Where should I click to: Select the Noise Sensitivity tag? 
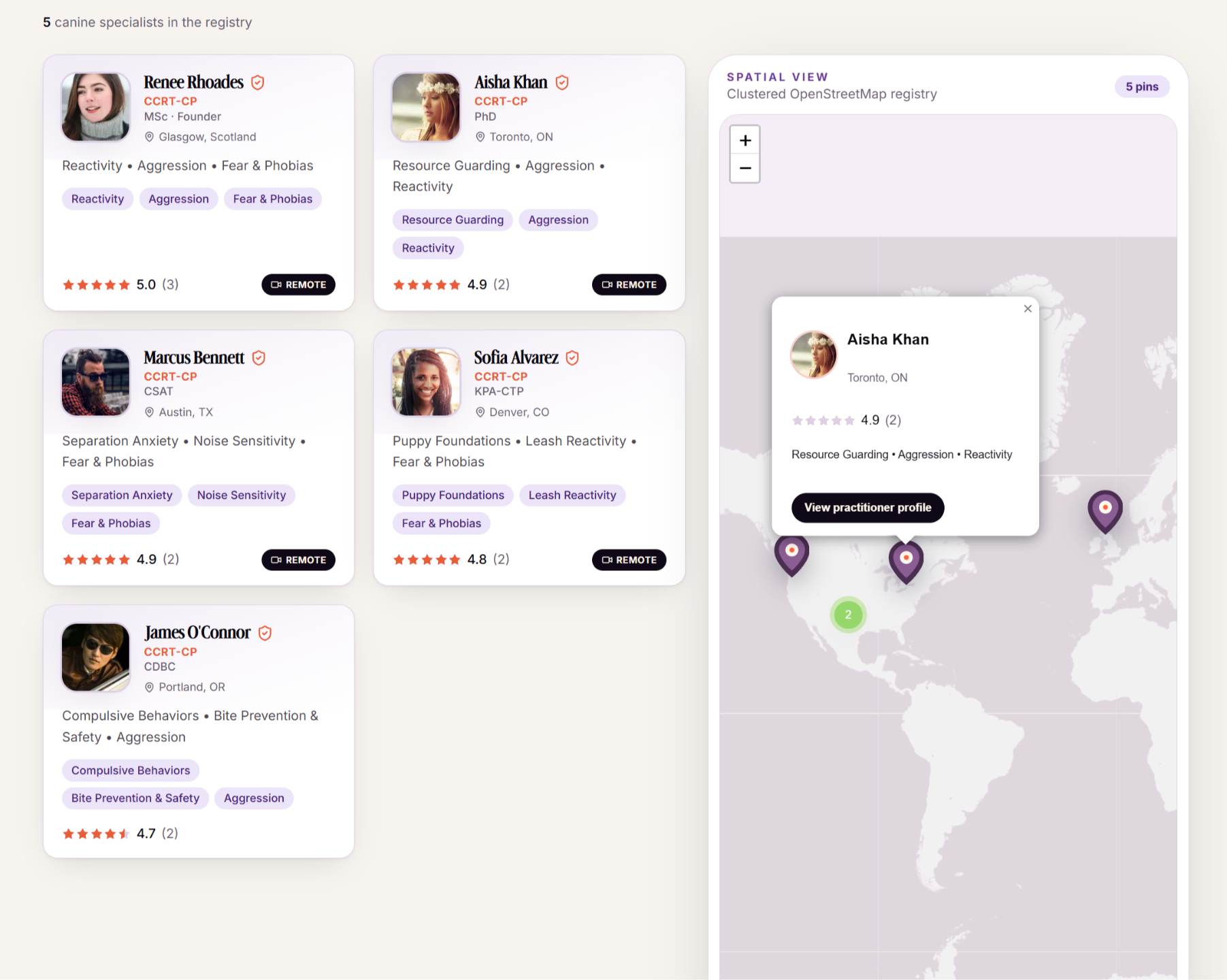tap(242, 495)
